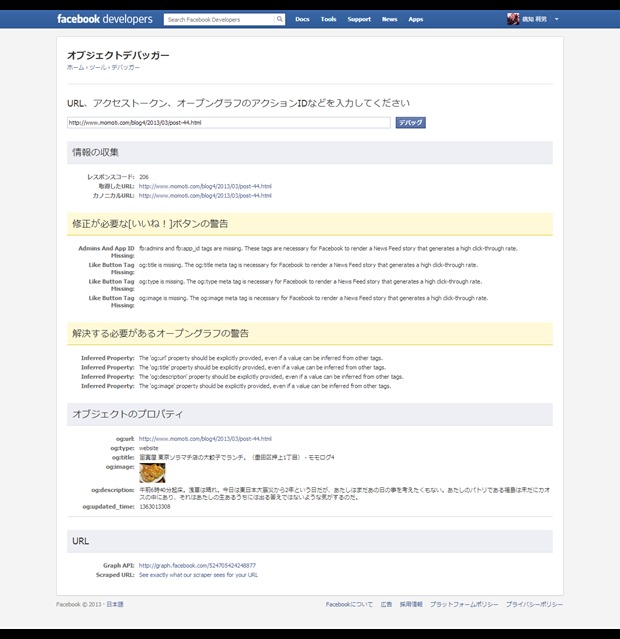The width and height of the screenshot is (620, 639).
Task: Click the facebook developers logo
Action: tap(105, 19)
